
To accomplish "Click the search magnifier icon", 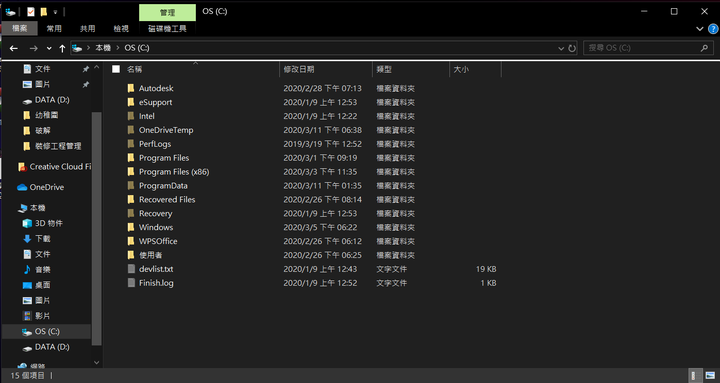I will 704,48.
